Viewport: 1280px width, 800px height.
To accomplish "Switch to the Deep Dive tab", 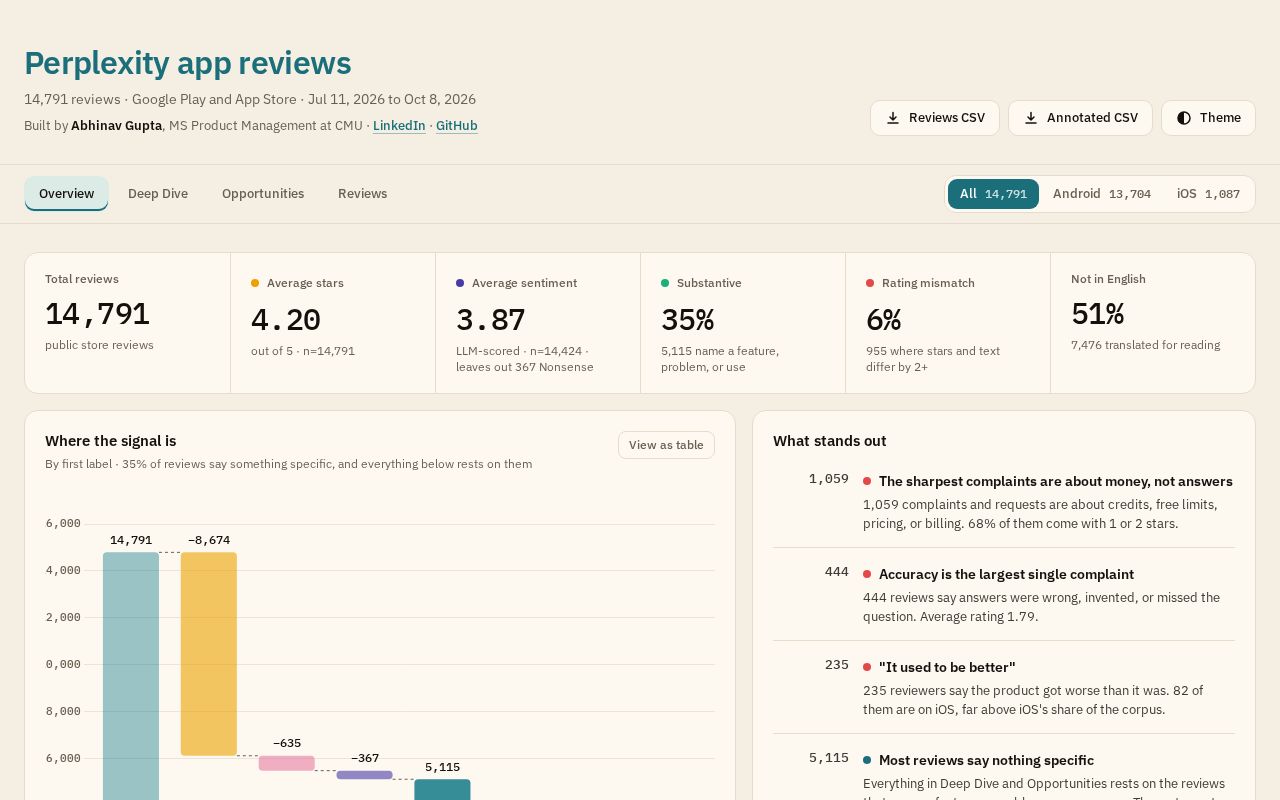I will click(158, 194).
